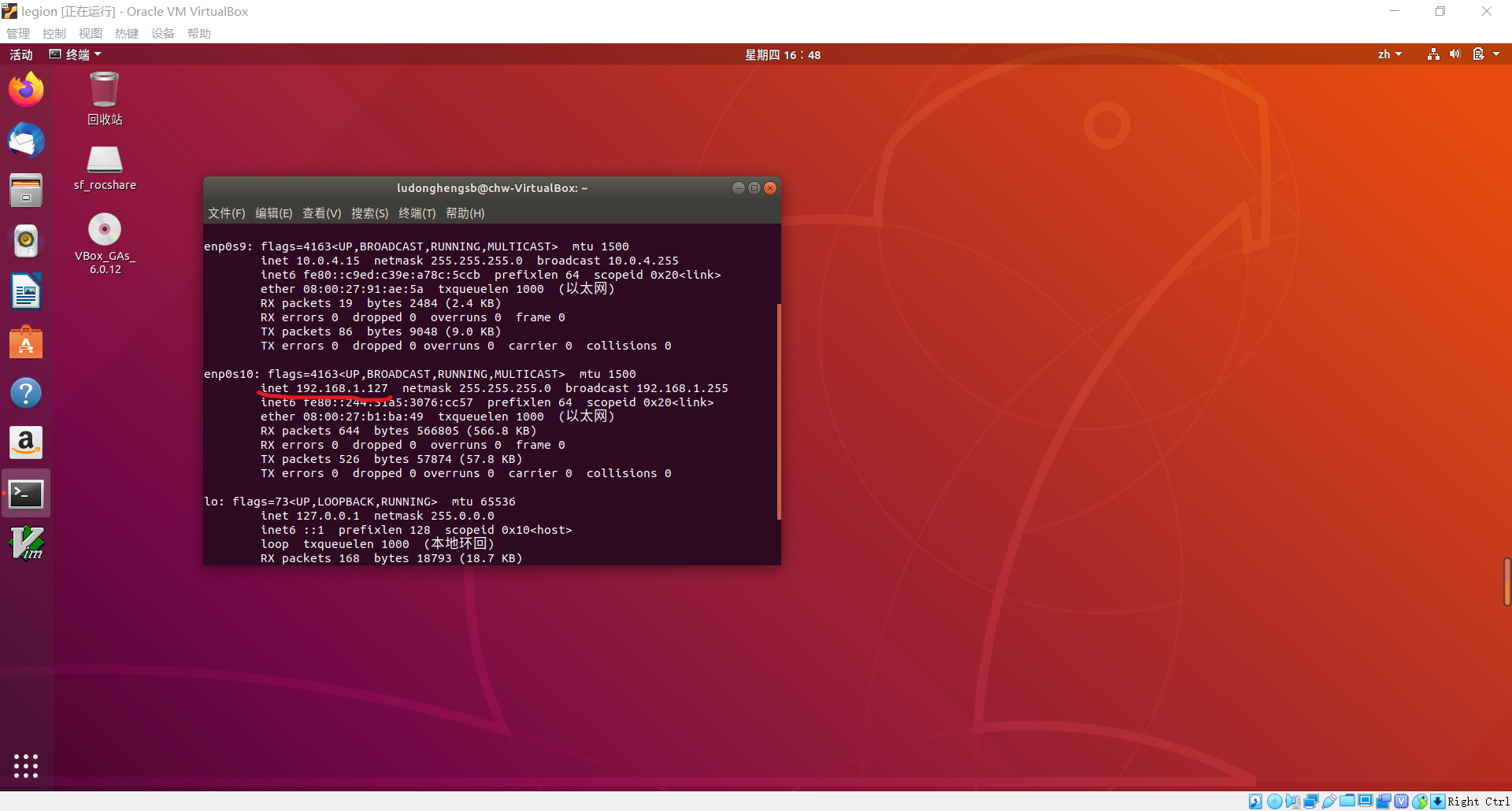Image resolution: width=1512 pixels, height=811 pixels.
Task: Show applications grid at dock bottom
Action: pos(26,765)
